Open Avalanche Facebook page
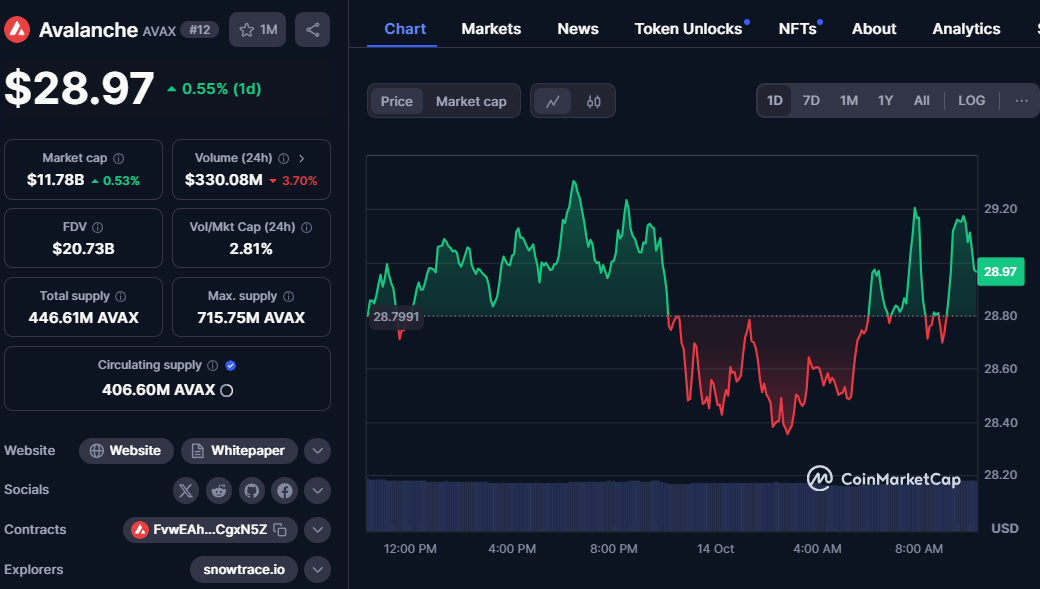 (x=285, y=491)
